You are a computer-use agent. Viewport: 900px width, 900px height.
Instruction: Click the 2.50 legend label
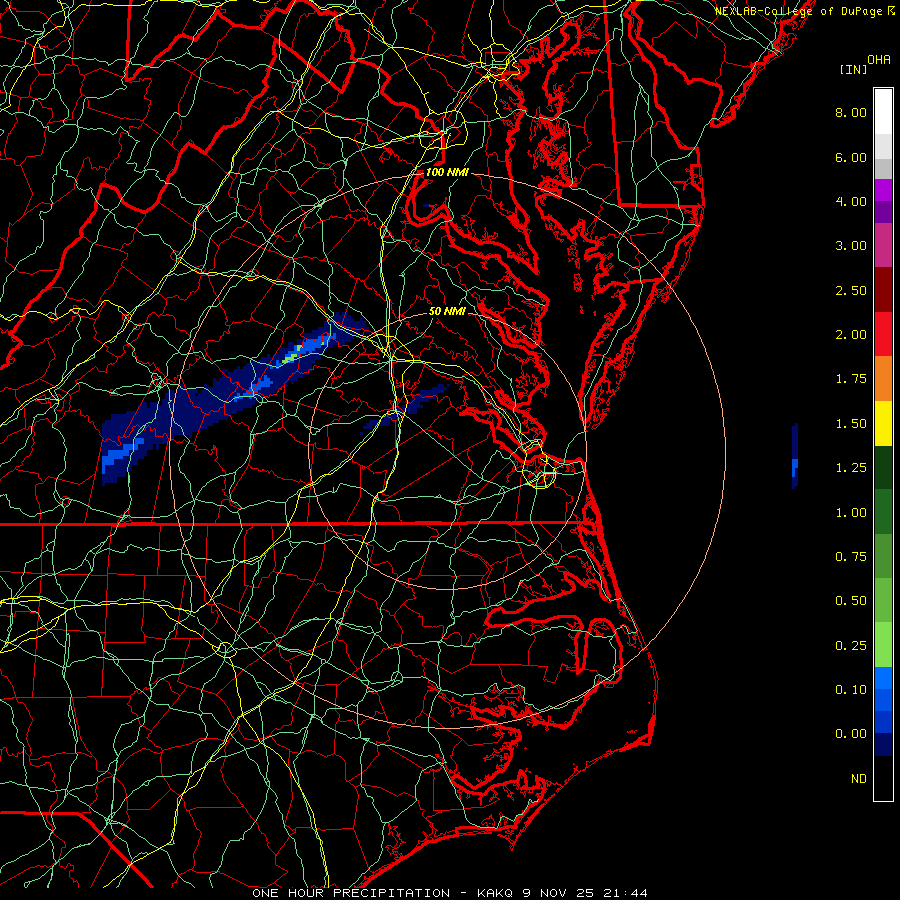(x=851, y=290)
